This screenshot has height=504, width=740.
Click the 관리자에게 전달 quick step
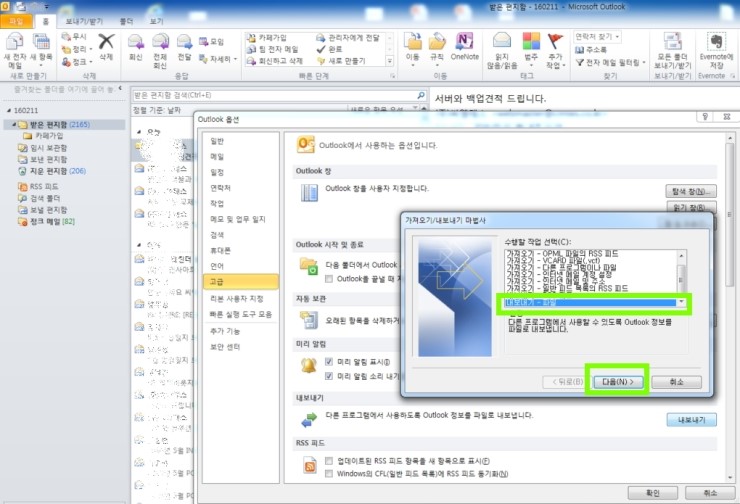(x=348, y=37)
